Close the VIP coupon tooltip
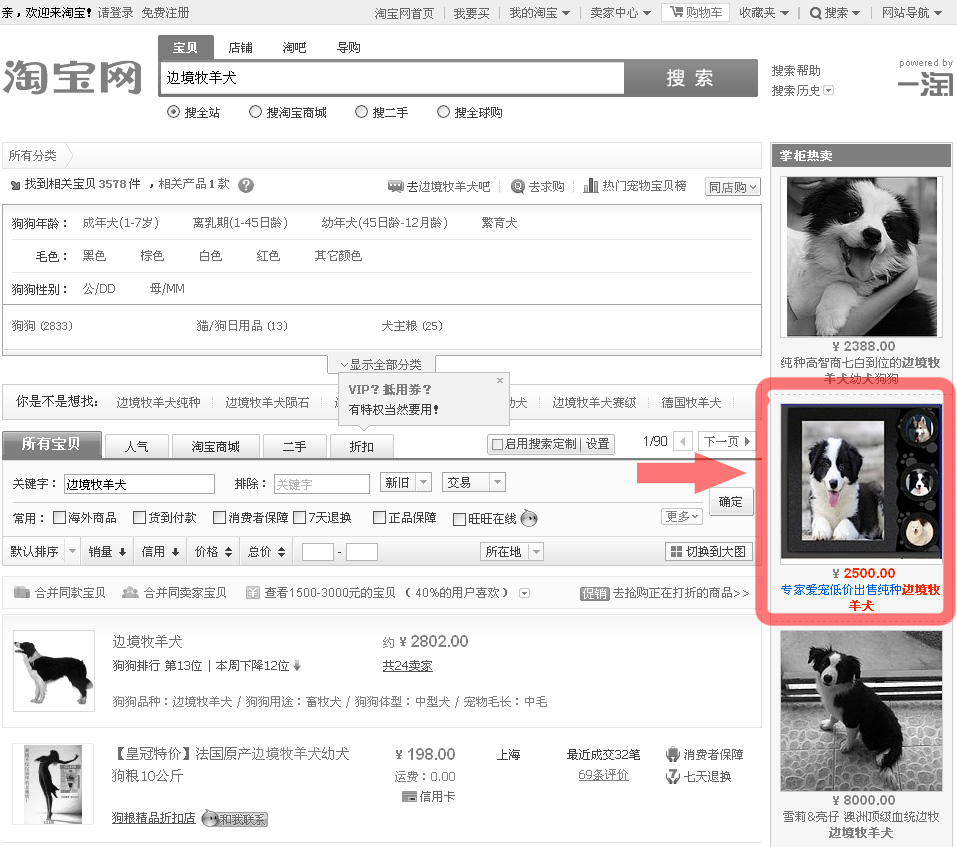Viewport: 957px width, 847px height. [x=500, y=380]
